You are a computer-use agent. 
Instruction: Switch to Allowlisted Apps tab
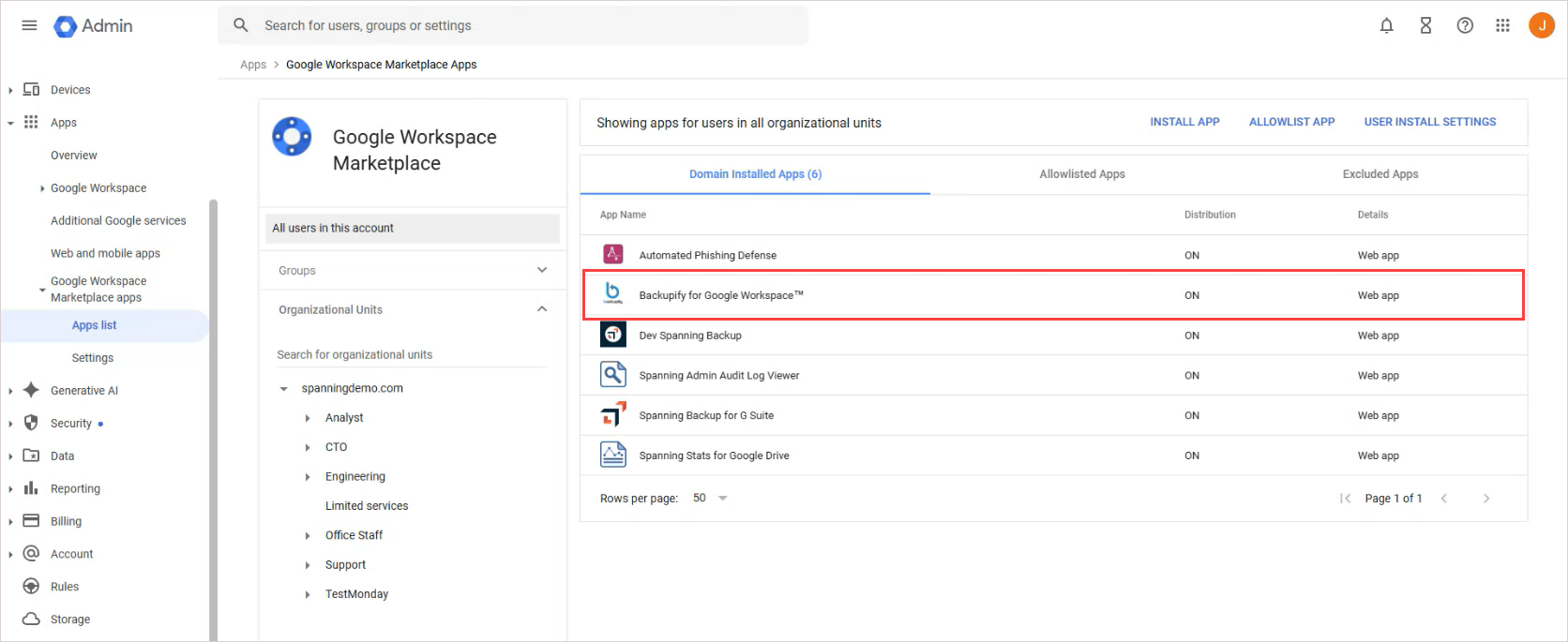(1082, 174)
